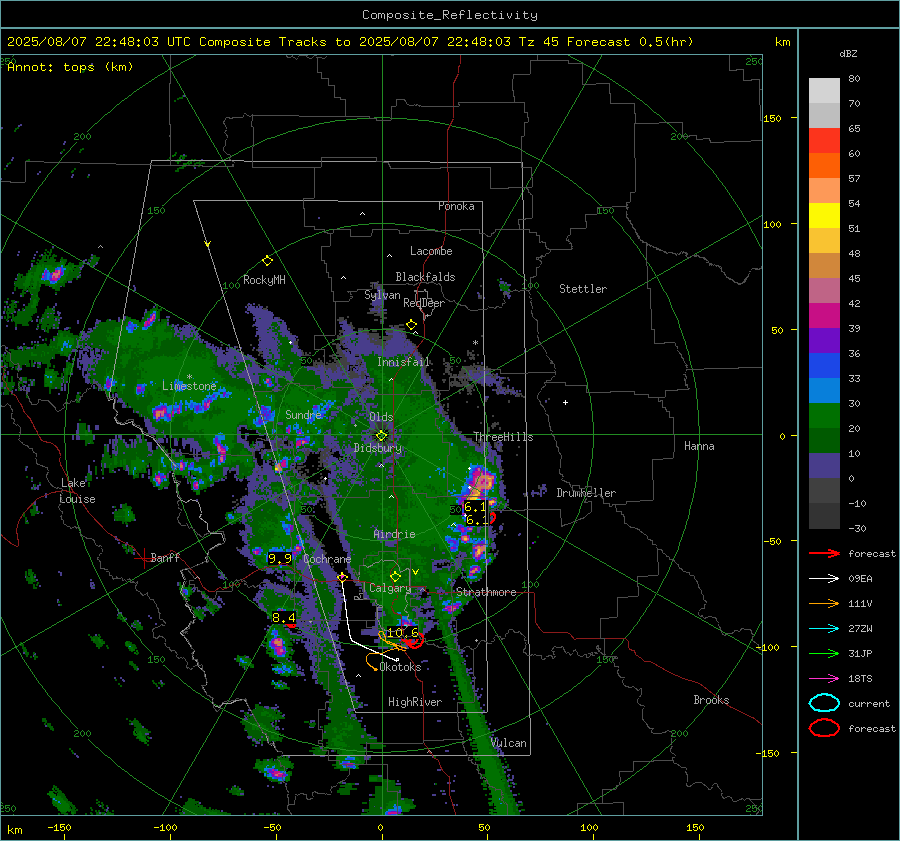Click the blue swatch between 36 and 33 dBZ

[824, 366]
